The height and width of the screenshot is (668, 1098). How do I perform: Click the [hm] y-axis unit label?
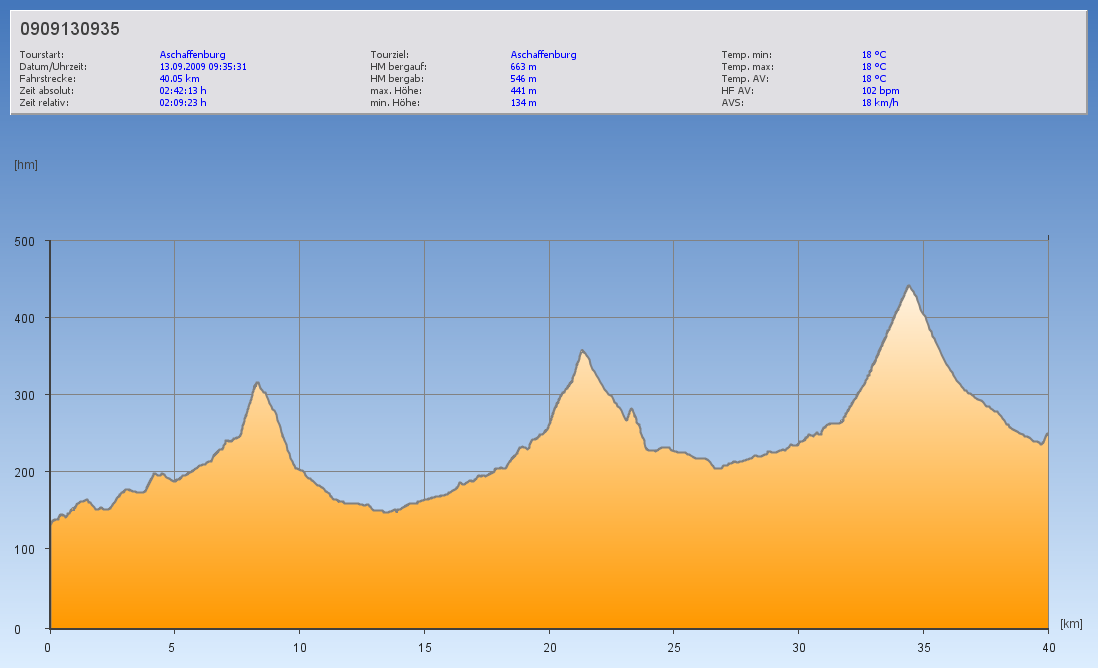(x=26, y=165)
